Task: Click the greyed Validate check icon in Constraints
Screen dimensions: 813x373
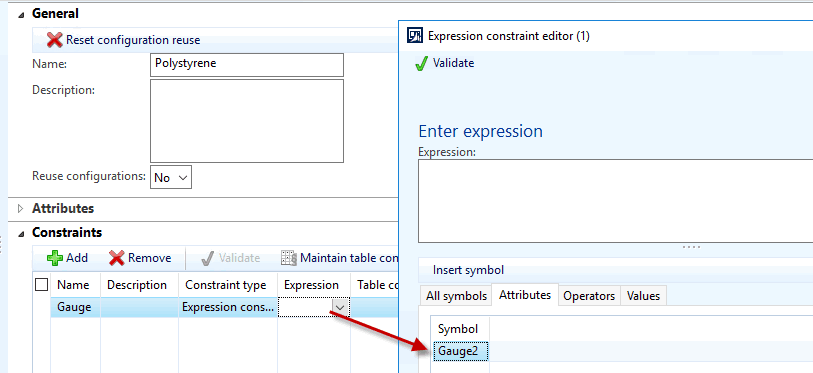Action: pos(207,258)
